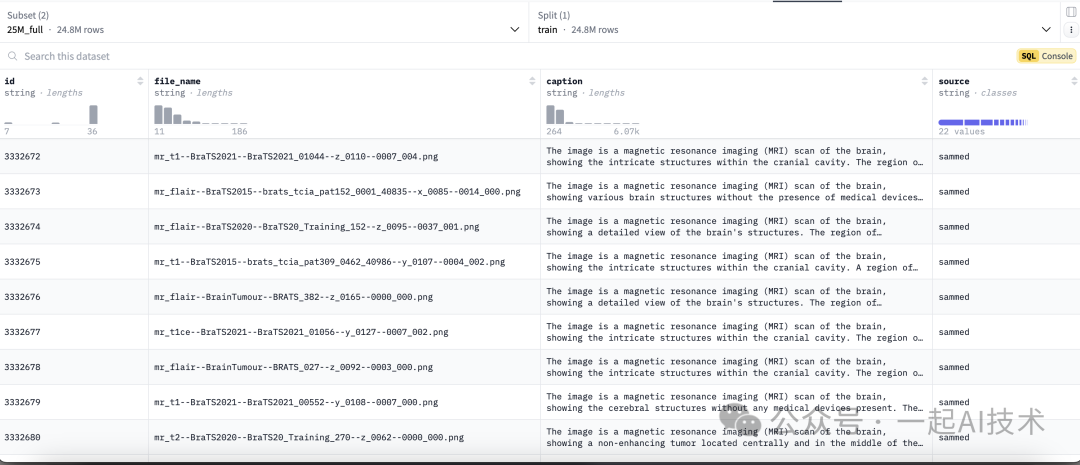Click the caption column header
This screenshot has width=1080, height=465.
(x=565, y=81)
